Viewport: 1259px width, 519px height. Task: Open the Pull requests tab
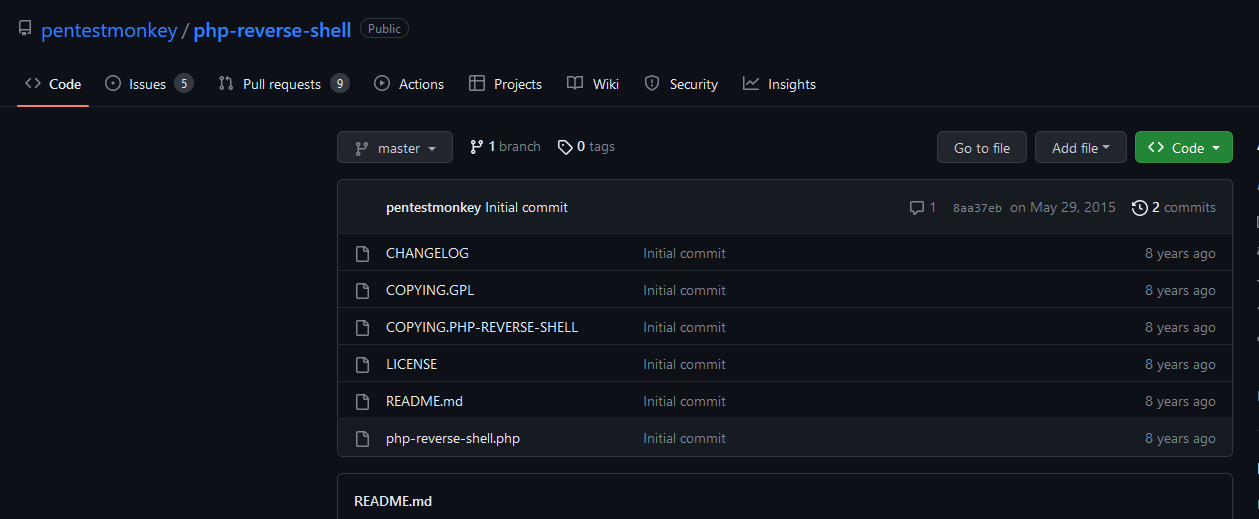283,84
